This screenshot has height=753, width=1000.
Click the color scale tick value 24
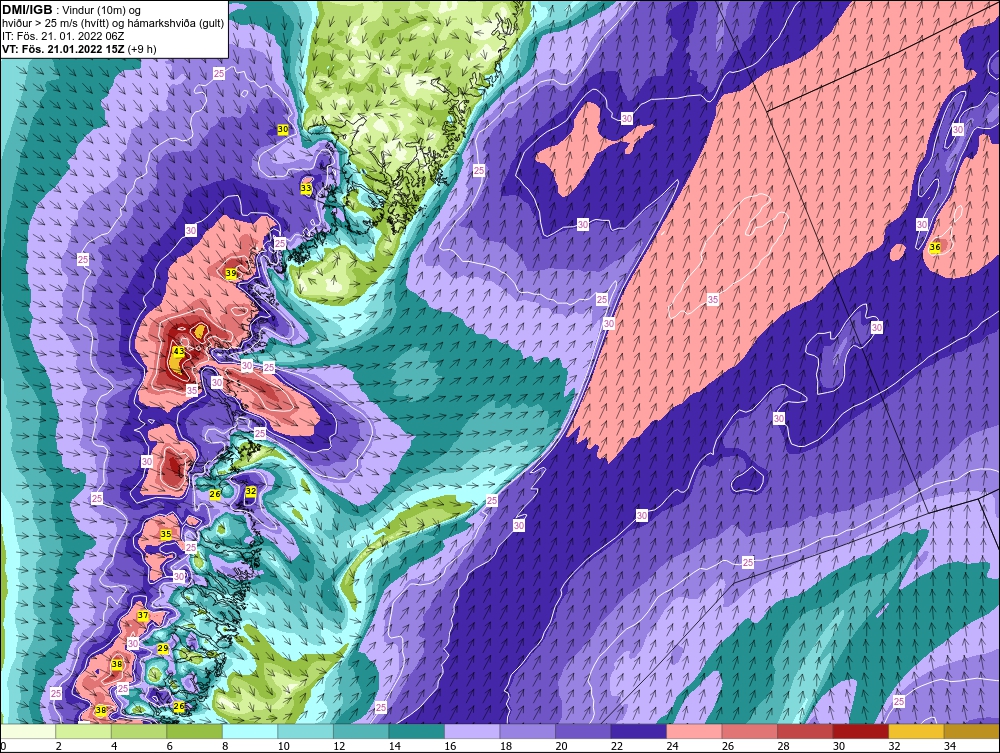tap(672, 746)
